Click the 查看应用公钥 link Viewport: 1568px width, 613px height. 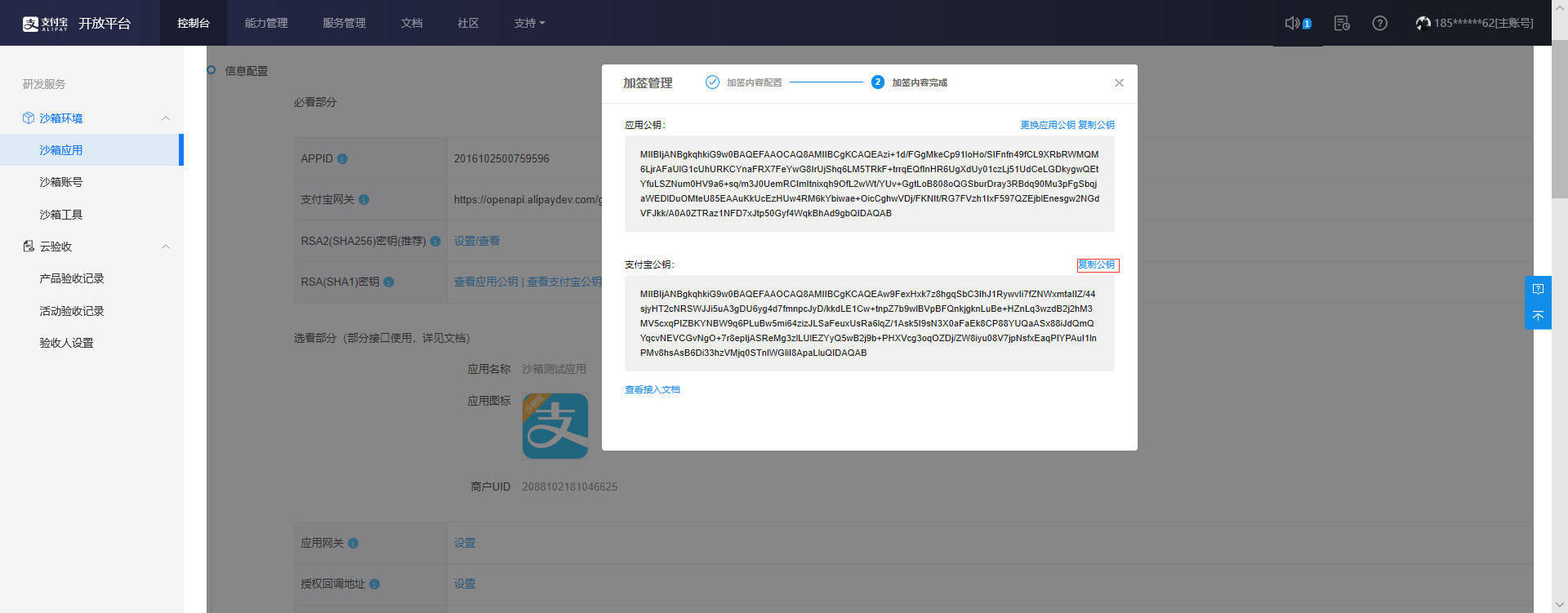point(486,282)
